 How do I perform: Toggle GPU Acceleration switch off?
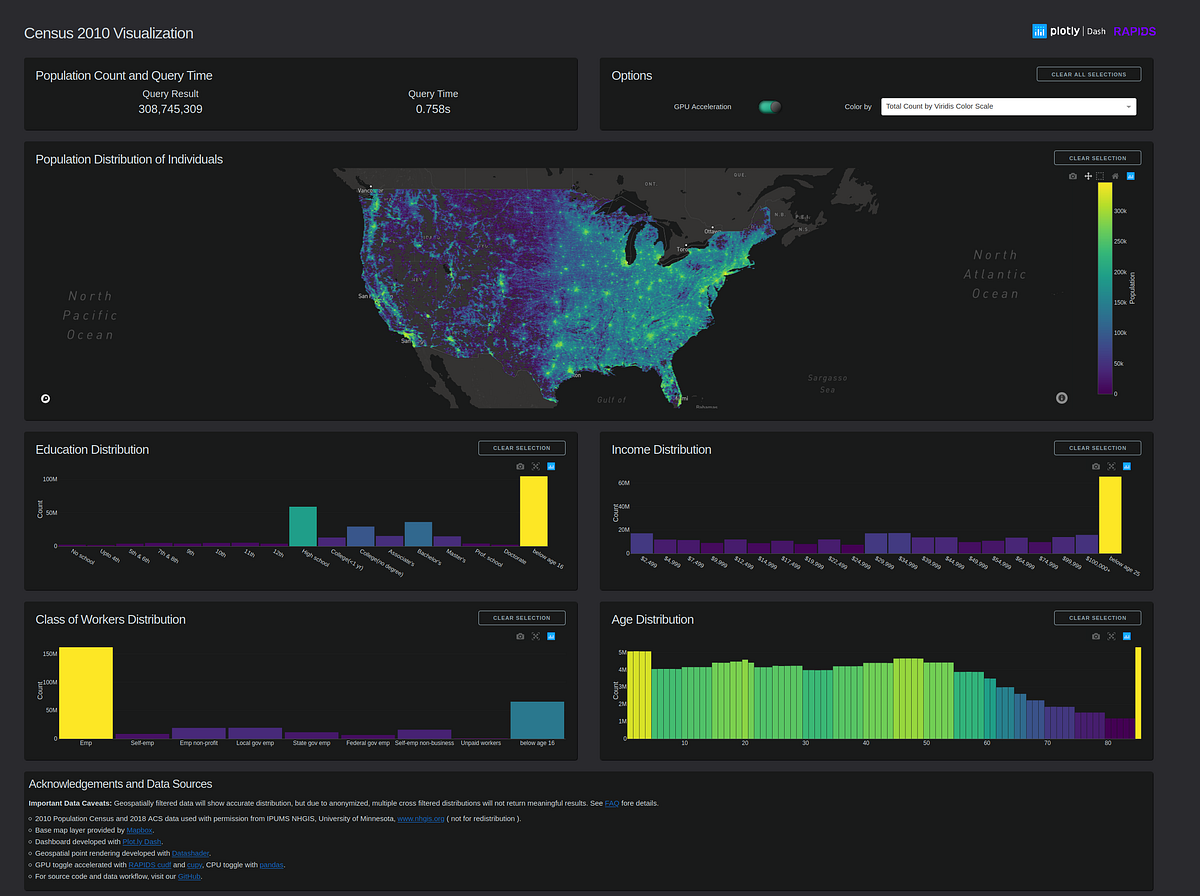click(769, 106)
